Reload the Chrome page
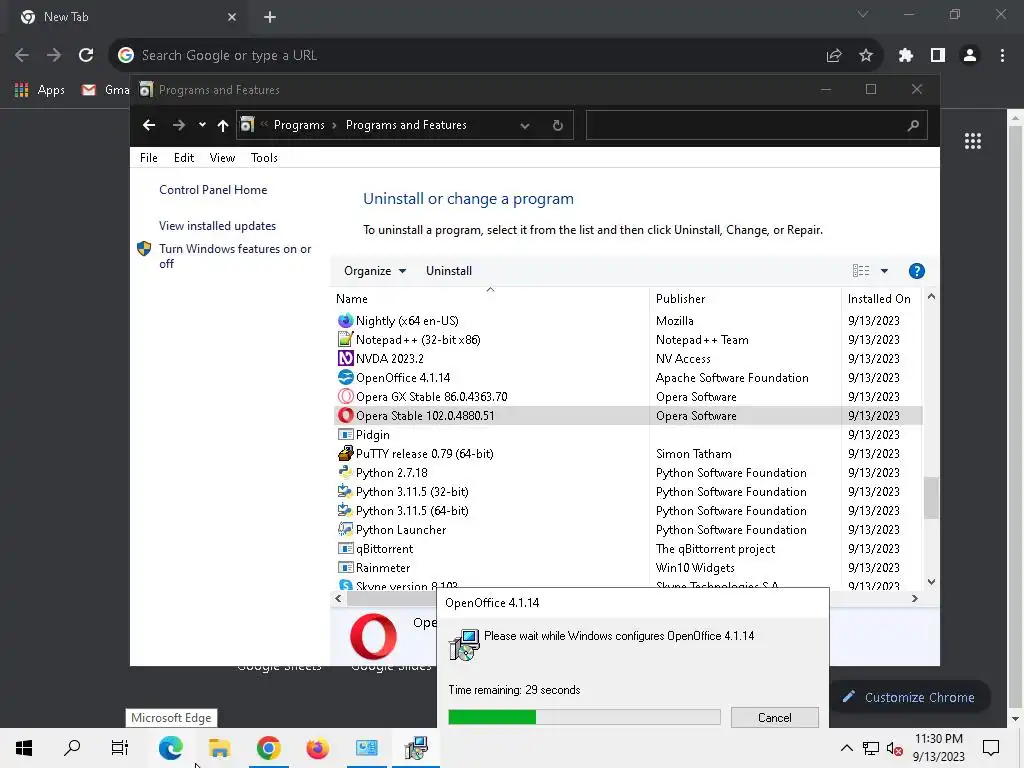This screenshot has height=768, width=1024. (86, 56)
